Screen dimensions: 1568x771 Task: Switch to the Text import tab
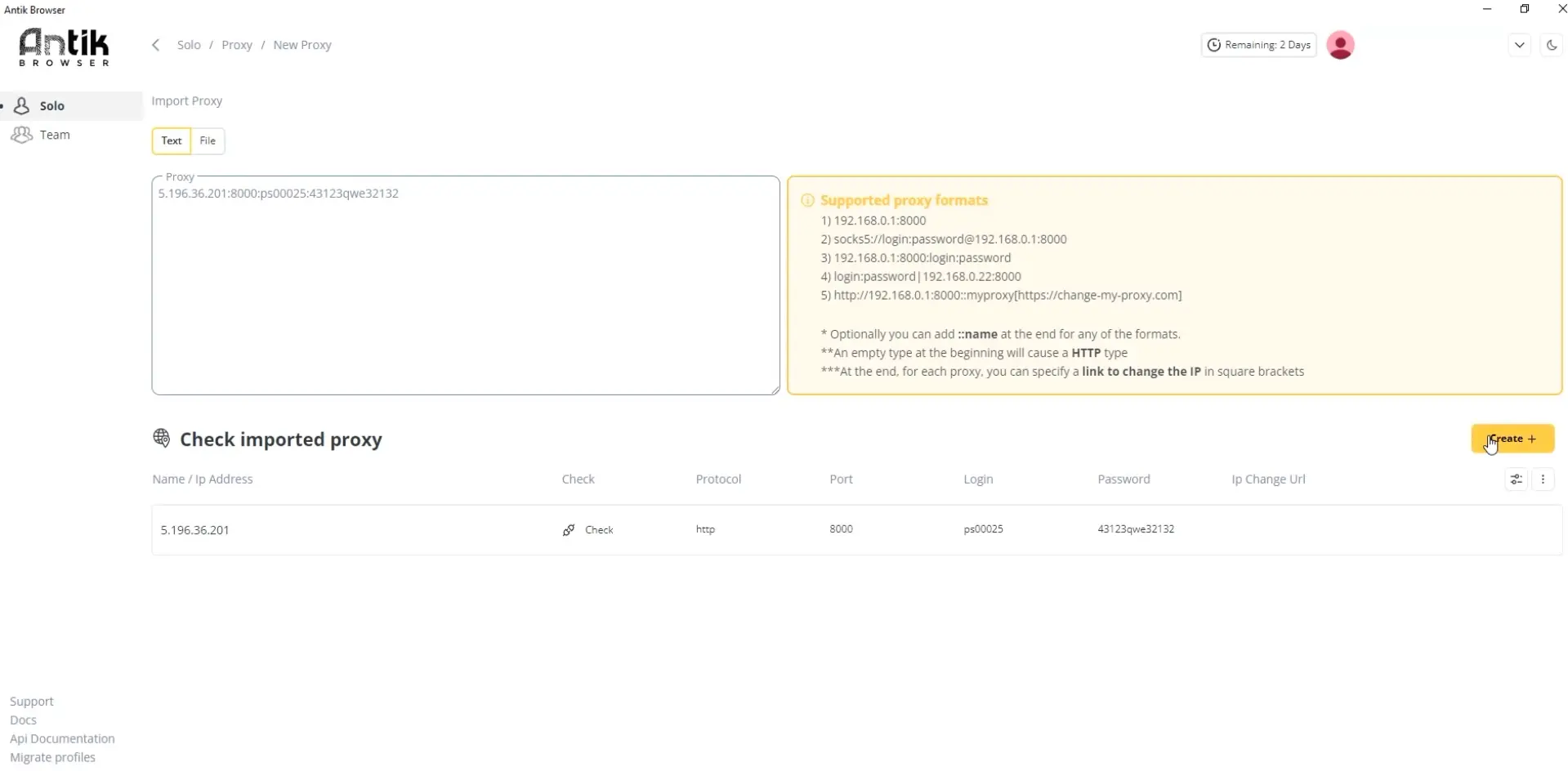171,140
